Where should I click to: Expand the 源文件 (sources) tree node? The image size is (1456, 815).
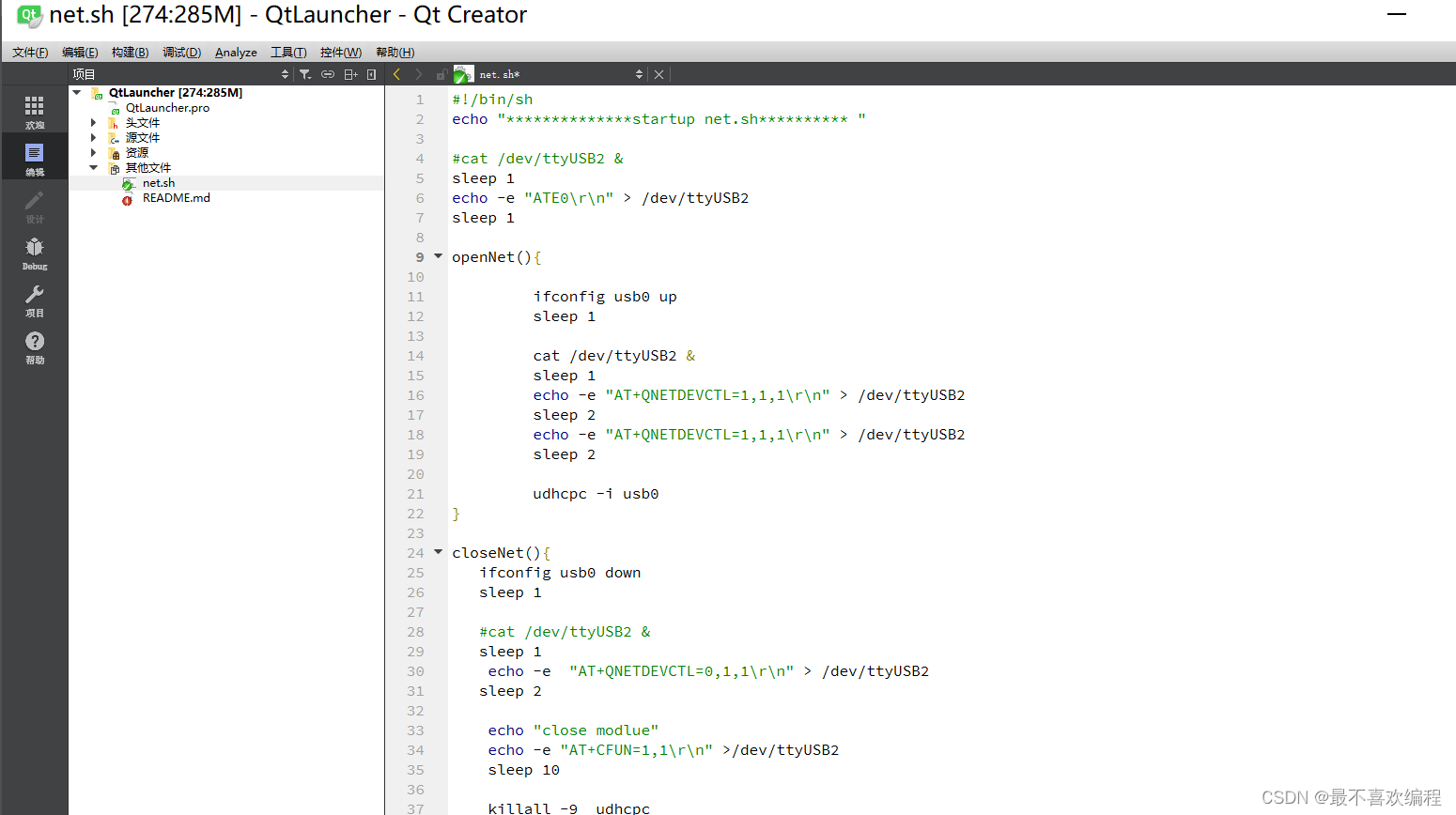(92, 137)
